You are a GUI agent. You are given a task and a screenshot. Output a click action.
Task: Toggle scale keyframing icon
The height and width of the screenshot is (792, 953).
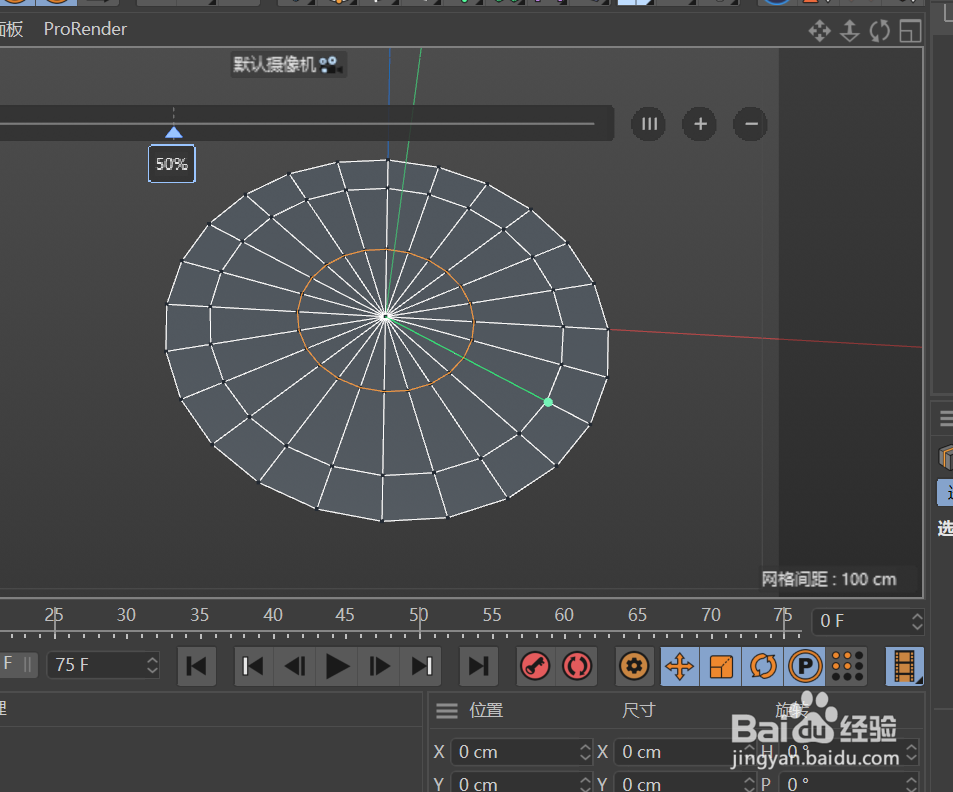[721, 666]
